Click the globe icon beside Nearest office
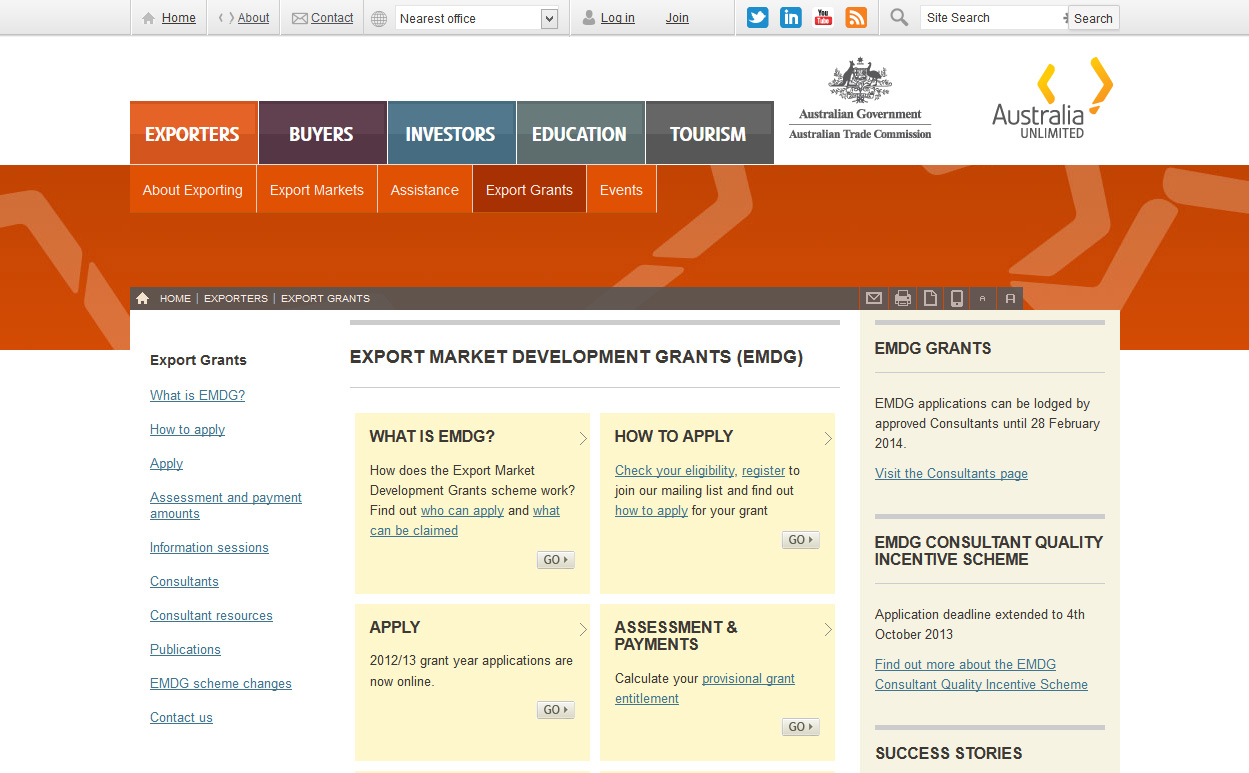Viewport: 1249px width, 773px height. (379, 18)
